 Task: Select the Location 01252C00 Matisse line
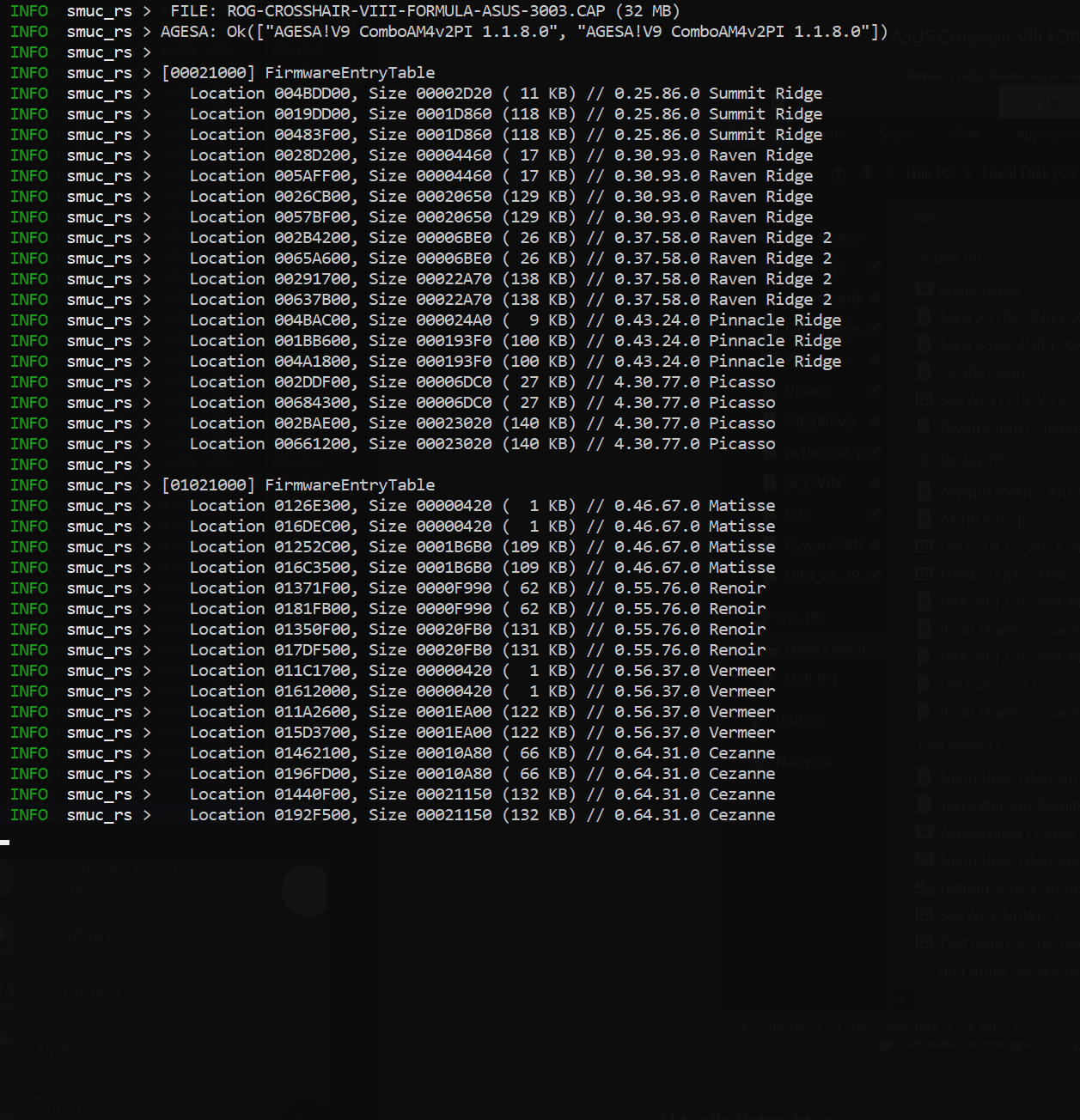click(393, 547)
